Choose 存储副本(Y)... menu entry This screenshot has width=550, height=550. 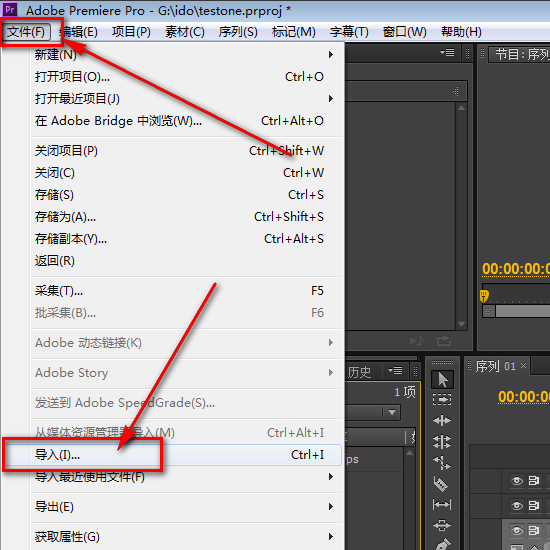coord(186,239)
